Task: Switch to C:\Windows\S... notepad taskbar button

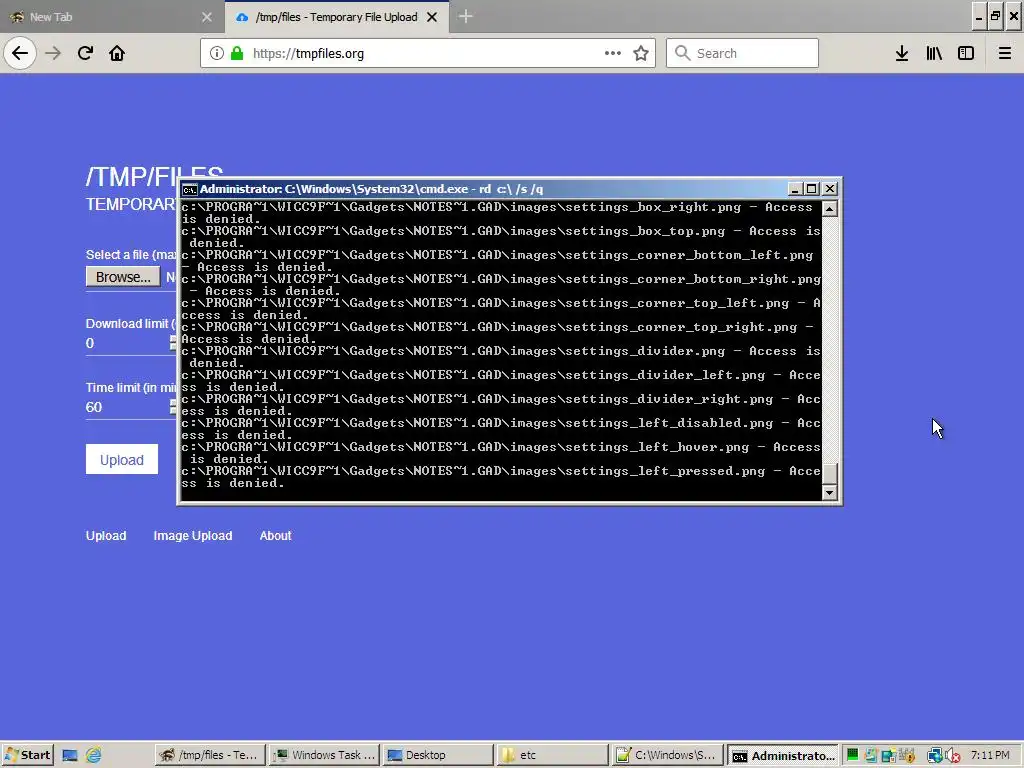Action: click(x=666, y=755)
